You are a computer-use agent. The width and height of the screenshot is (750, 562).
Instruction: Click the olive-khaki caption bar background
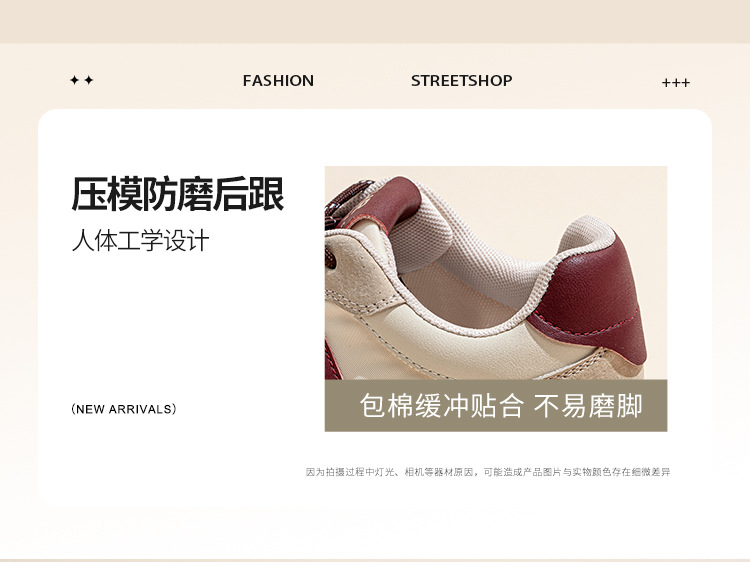tap(496, 406)
